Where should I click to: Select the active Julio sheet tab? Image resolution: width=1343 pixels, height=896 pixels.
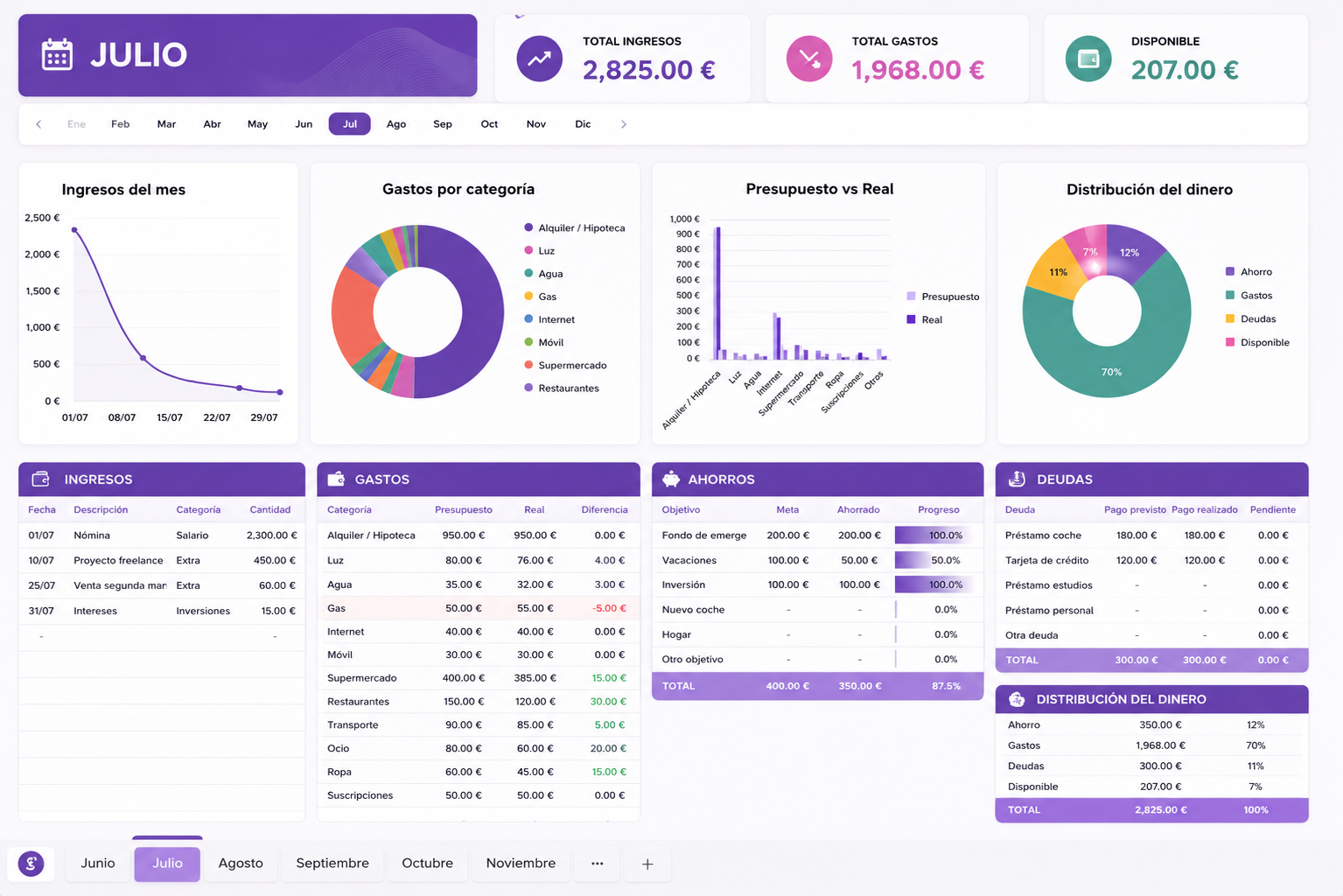(167, 864)
